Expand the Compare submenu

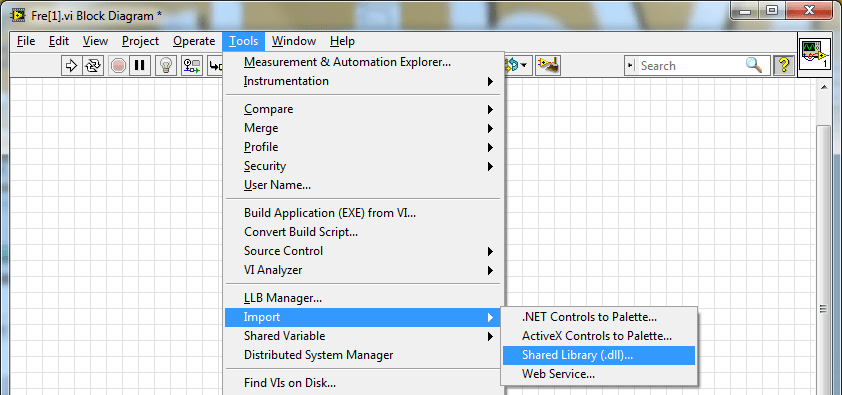point(363,109)
